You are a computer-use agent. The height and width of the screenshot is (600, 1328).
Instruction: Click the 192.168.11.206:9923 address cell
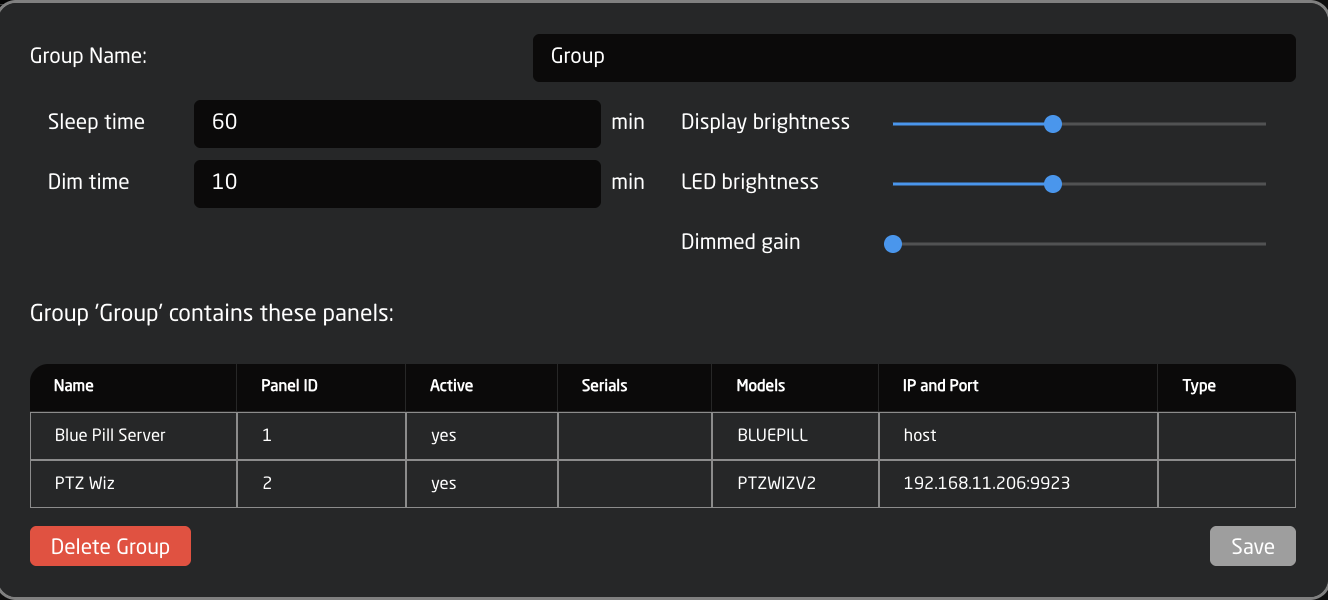(x=986, y=484)
